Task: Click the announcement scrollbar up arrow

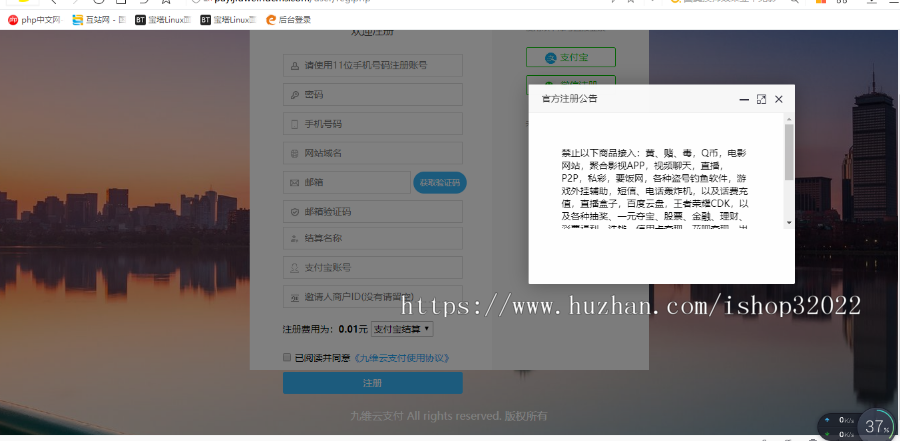Action: coord(789,119)
